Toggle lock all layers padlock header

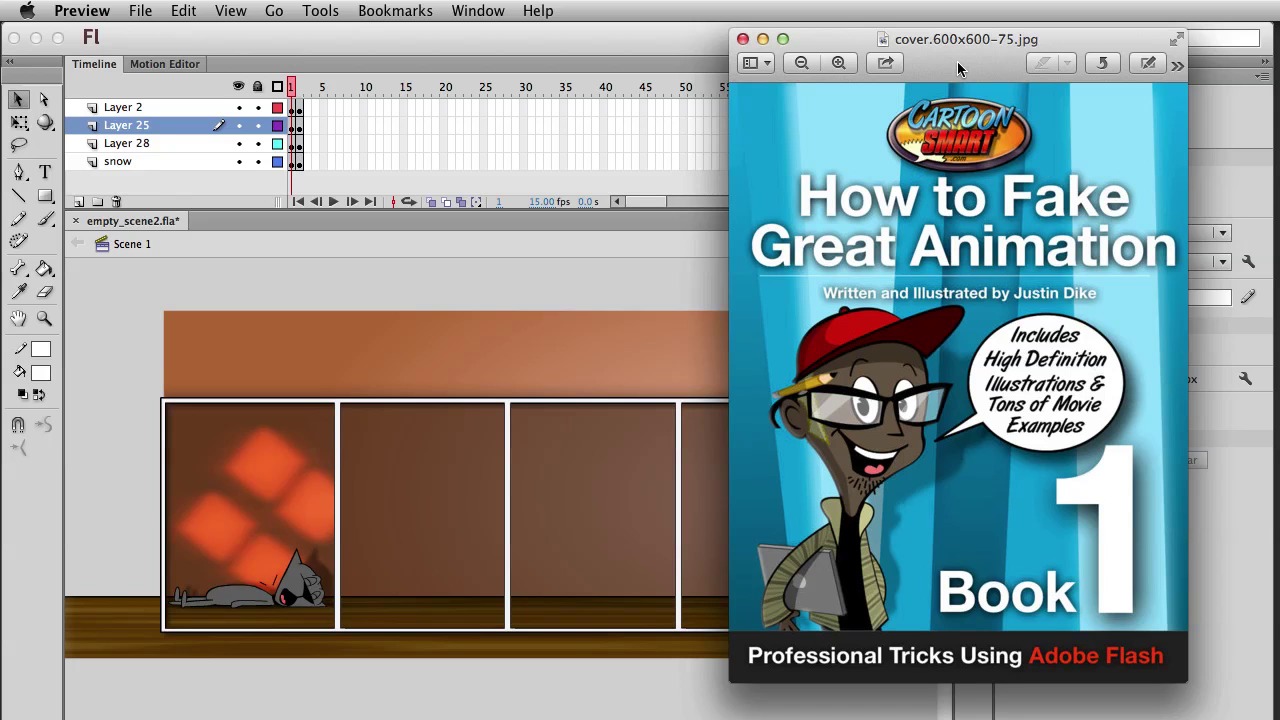(258, 86)
